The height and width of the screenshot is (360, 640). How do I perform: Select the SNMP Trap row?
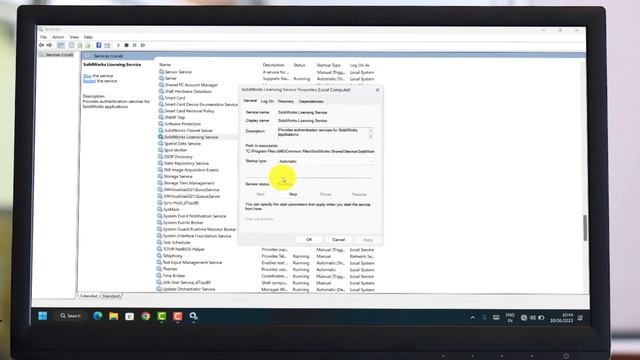point(175,117)
